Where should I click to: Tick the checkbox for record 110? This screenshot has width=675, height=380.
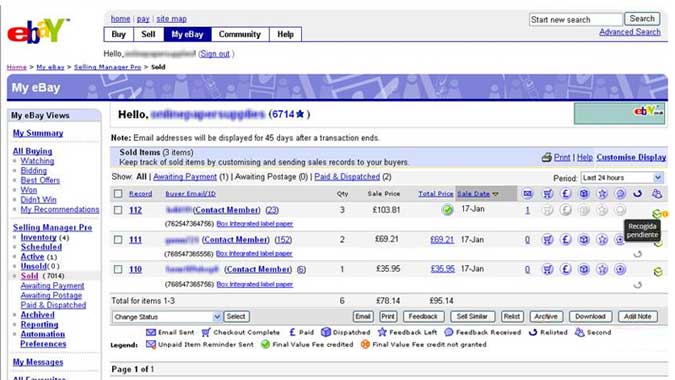pyautogui.click(x=118, y=269)
